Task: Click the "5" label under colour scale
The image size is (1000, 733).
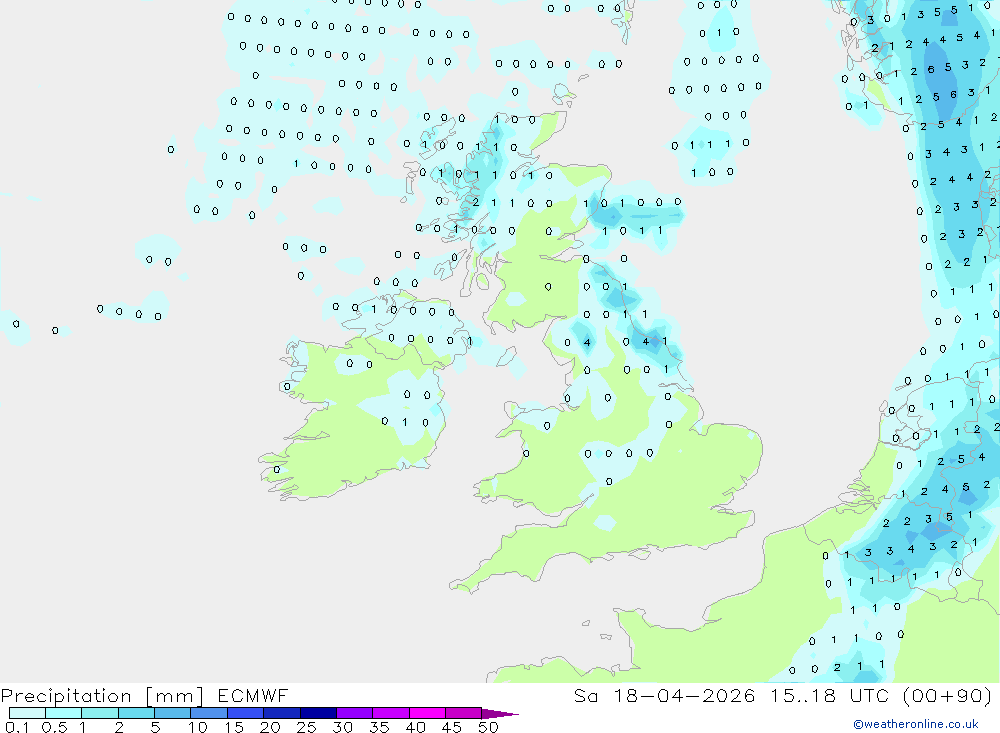Action: pos(155,727)
